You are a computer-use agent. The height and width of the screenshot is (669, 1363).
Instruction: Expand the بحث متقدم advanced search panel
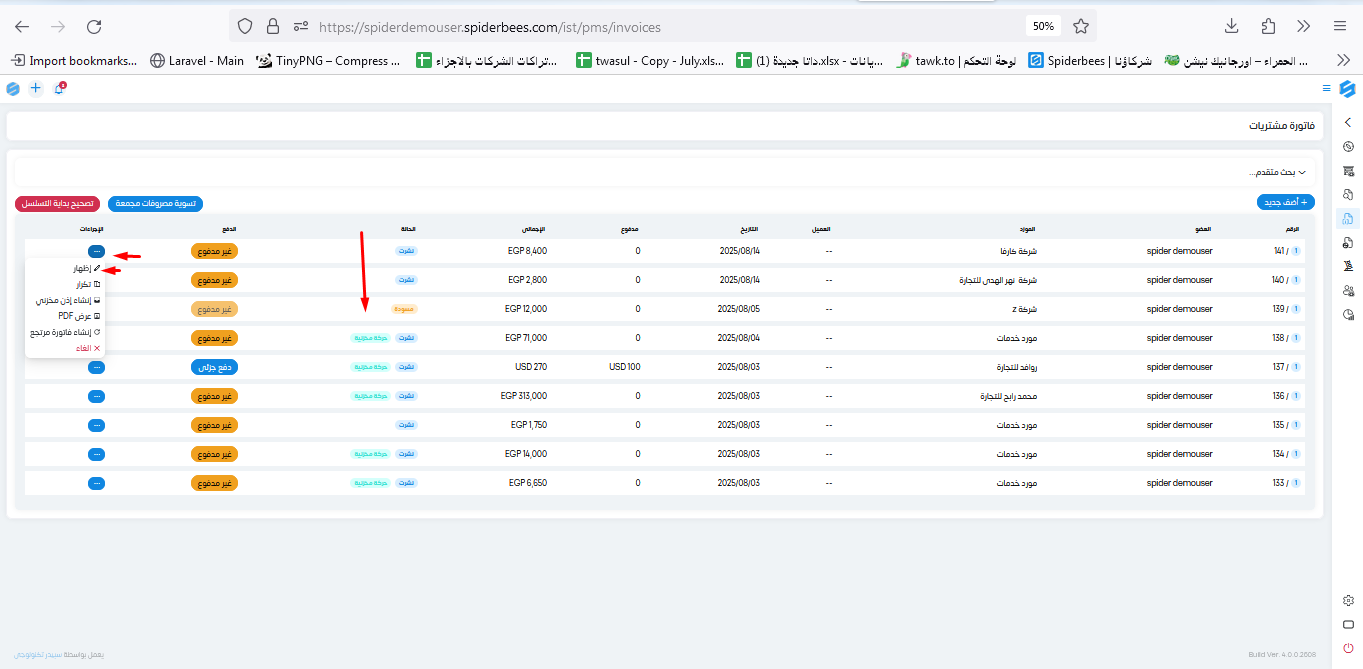tap(1277, 172)
